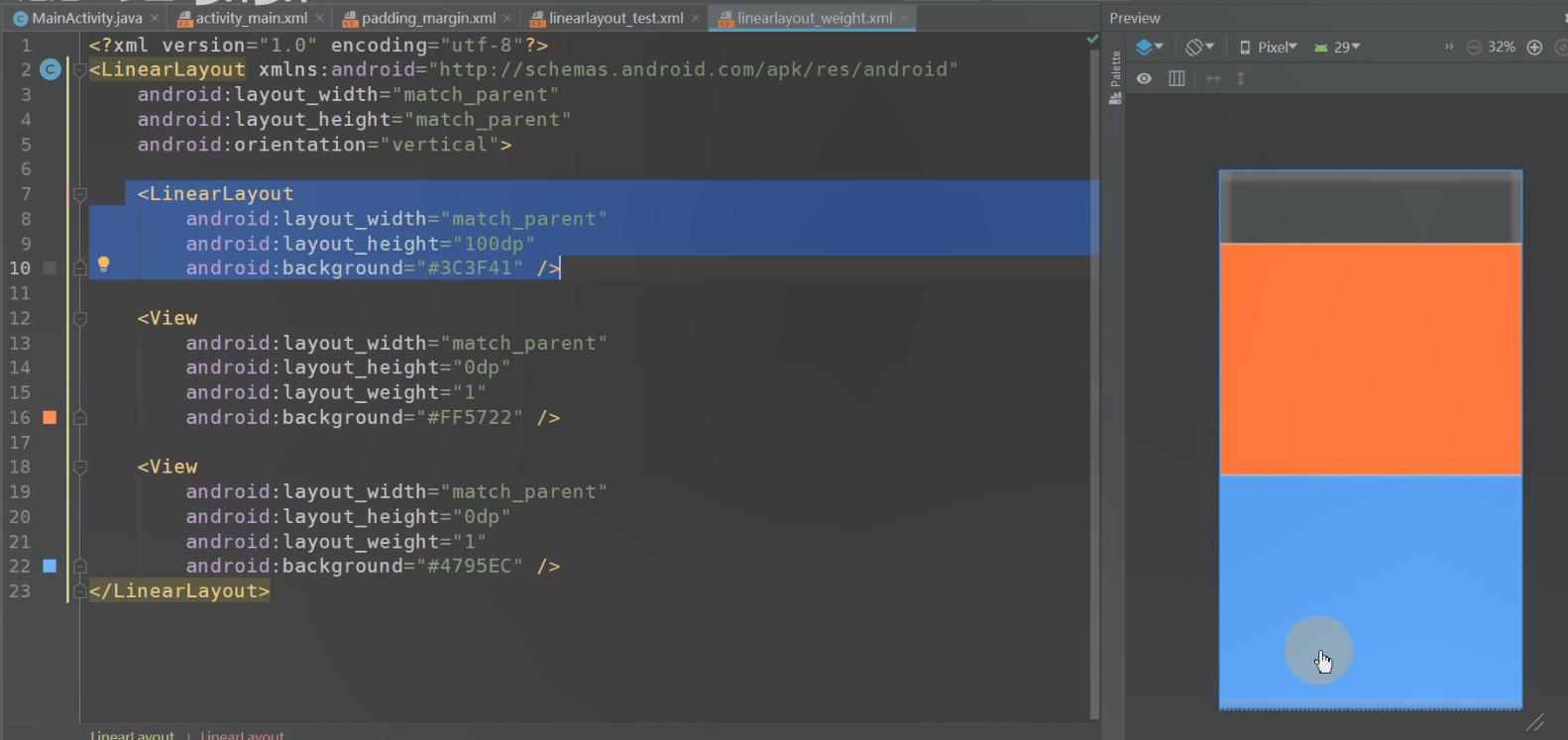This screenshot has width=1568, height=740.
Task: Collapse the nested LinearLayout fold on line 7
Action: click(80, 194)
